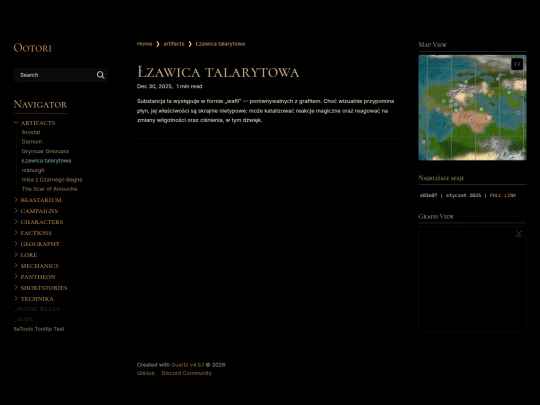Open the _House Rules entry

coord(37,309)
